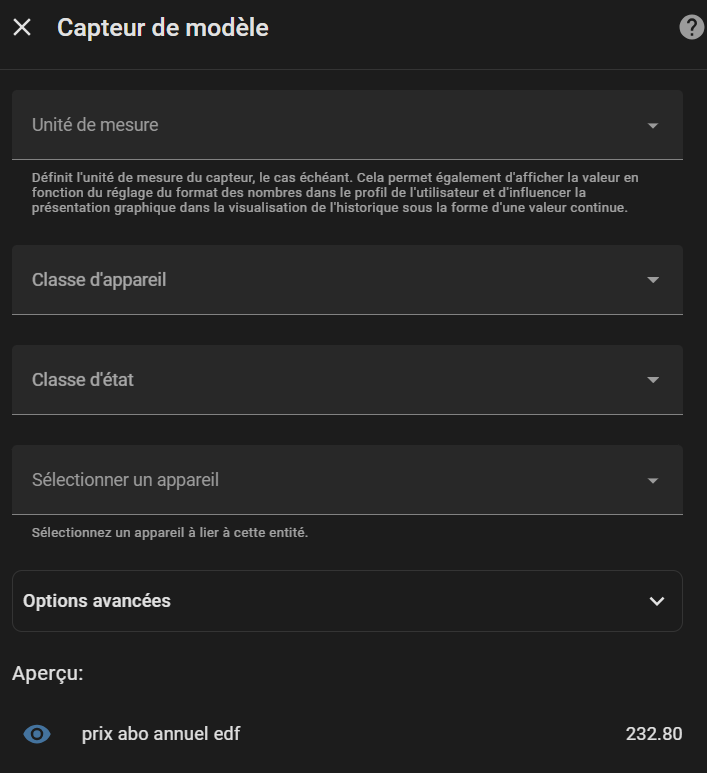Open the Unité de mesure dropdown arrow
The width and height of the screenshot is (707, 773).
pyautogui.click(x=653, y=126)
